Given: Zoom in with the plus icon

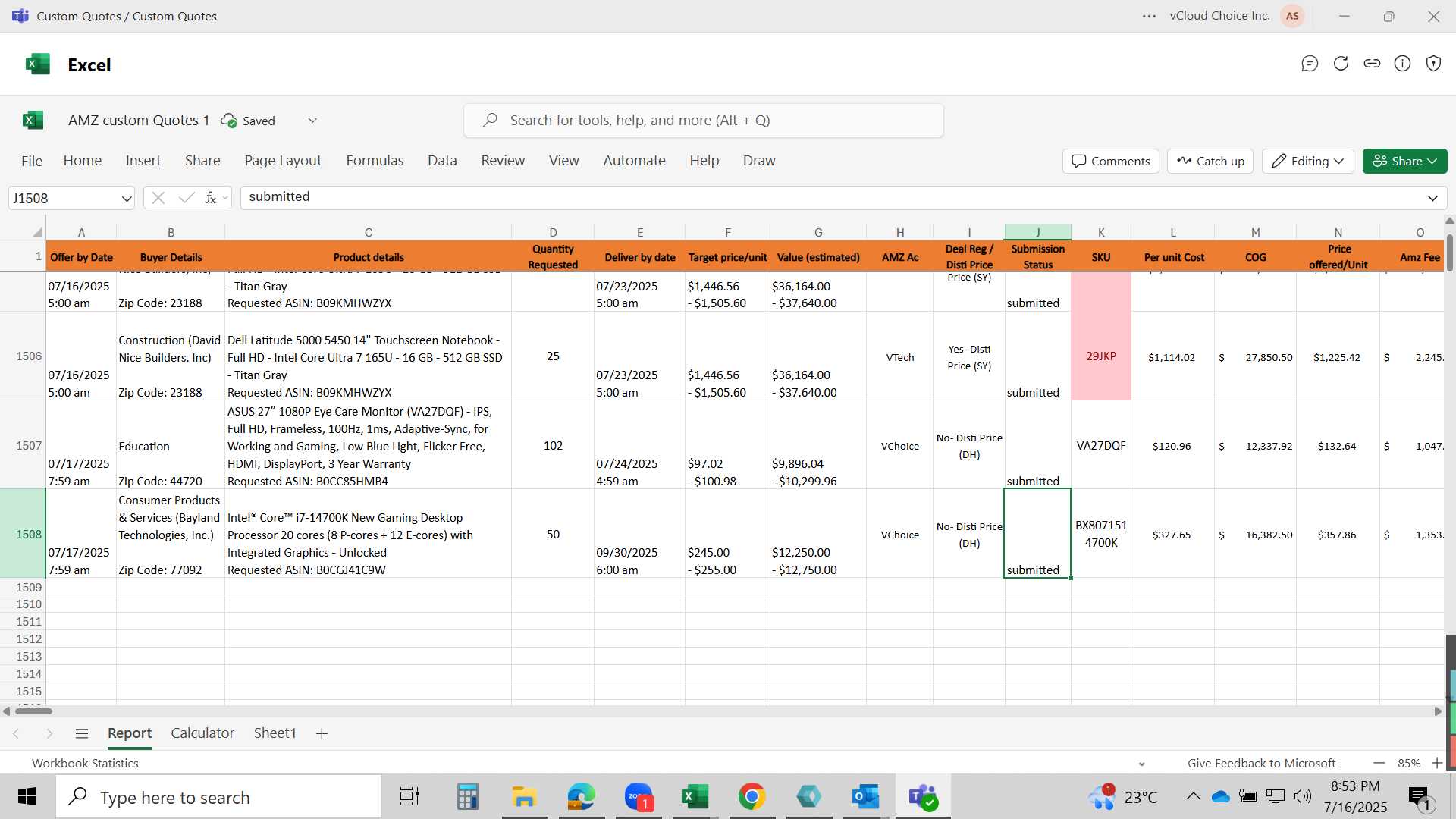Looking at the screenshot, I should tap(1437, 763).
